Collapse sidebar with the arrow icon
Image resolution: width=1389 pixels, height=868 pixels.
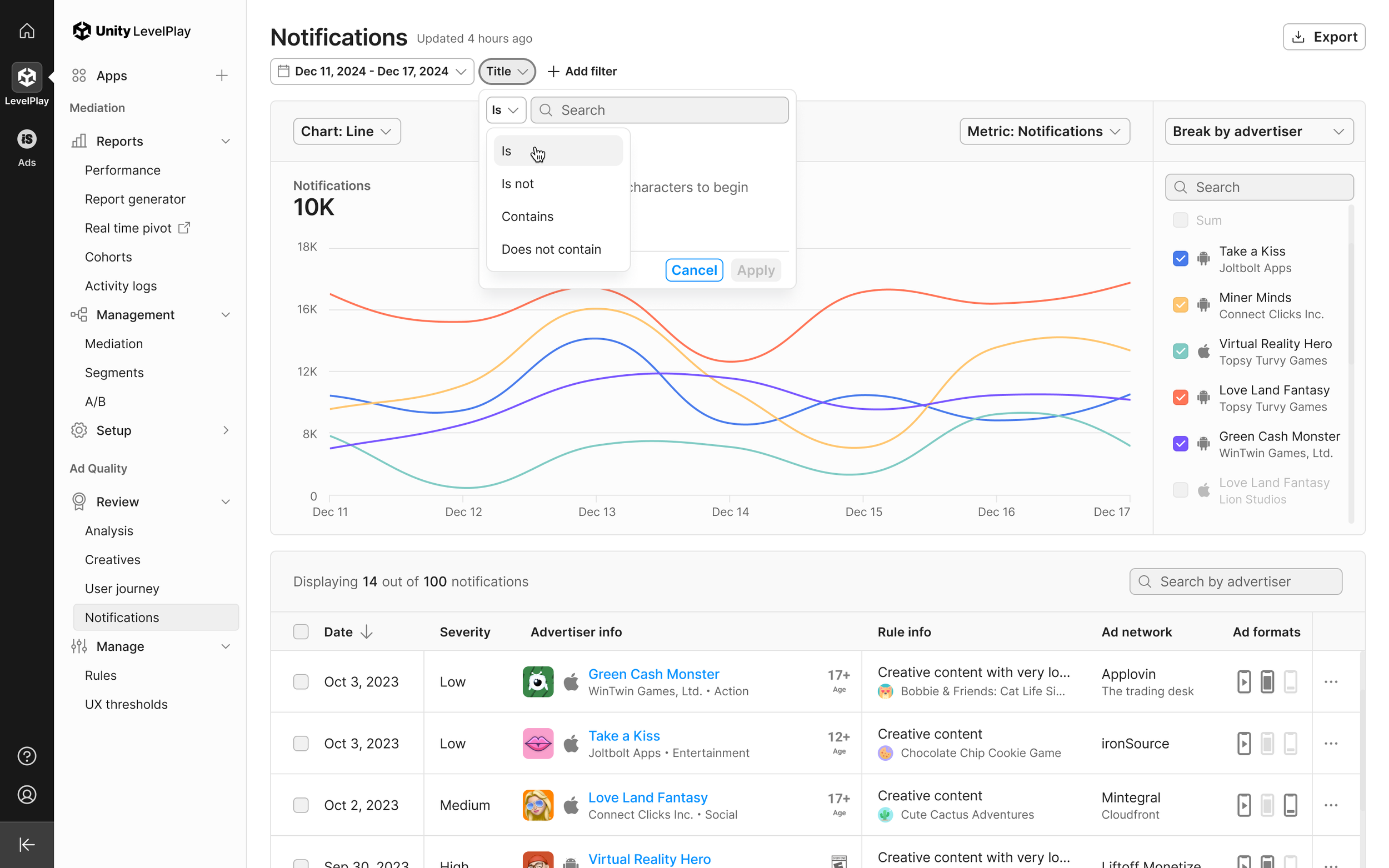[x=27, y=845]
